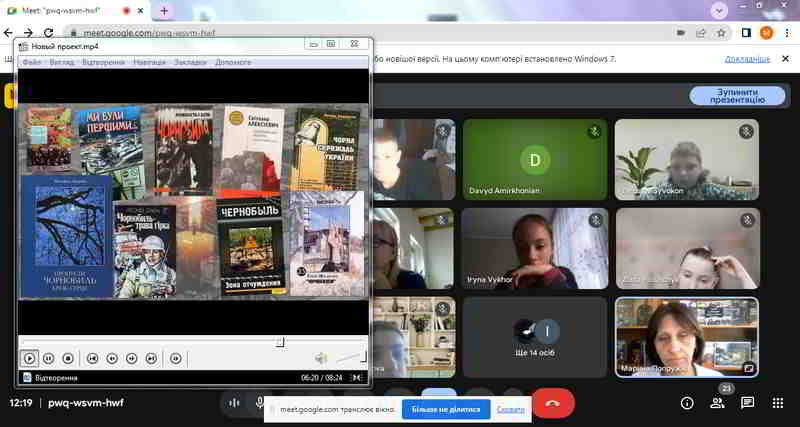Screen dimensions: 800x427
Task: Show the participants list icon
Action: coord(717,404)
